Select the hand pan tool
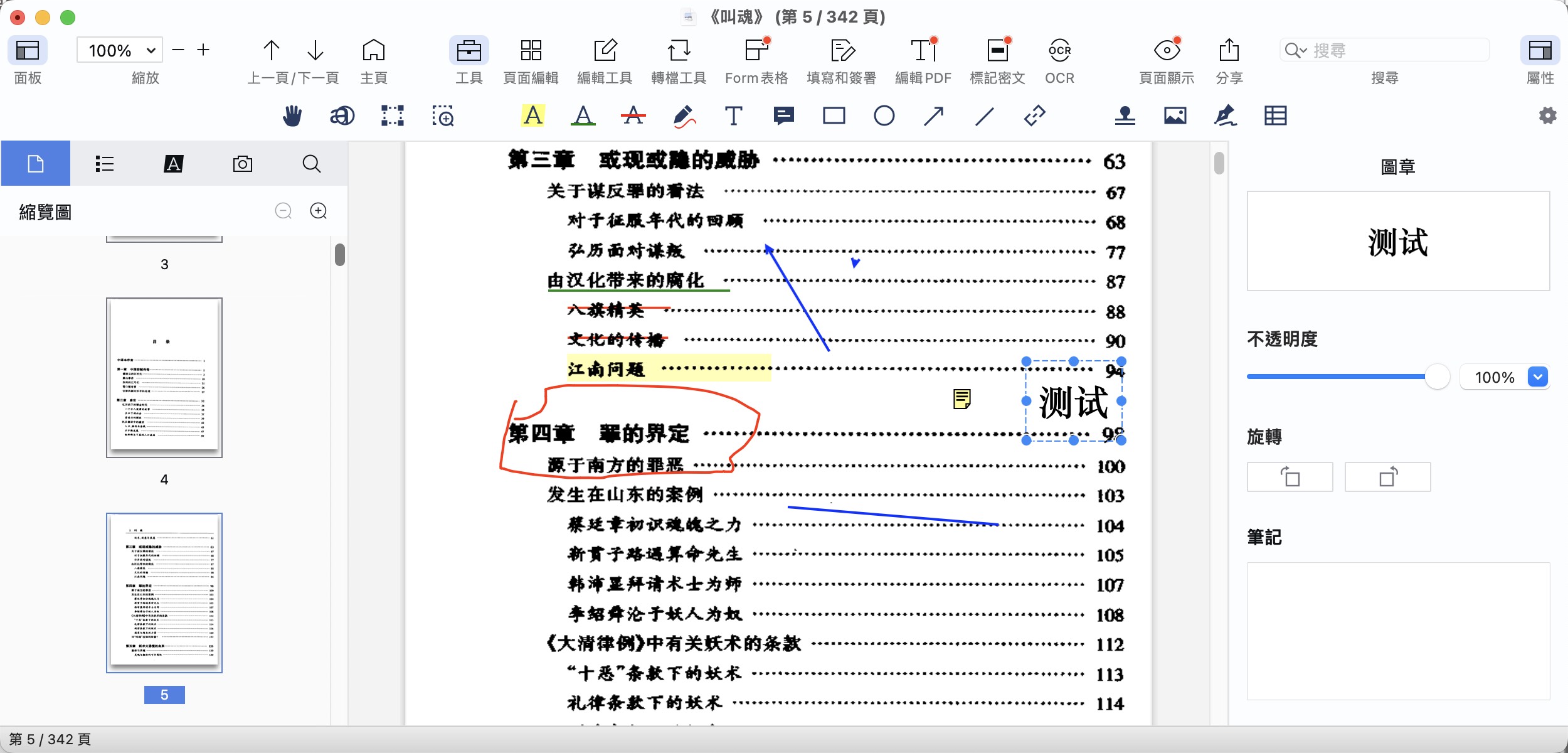1568x753 pixels. [x=292, y=116]
